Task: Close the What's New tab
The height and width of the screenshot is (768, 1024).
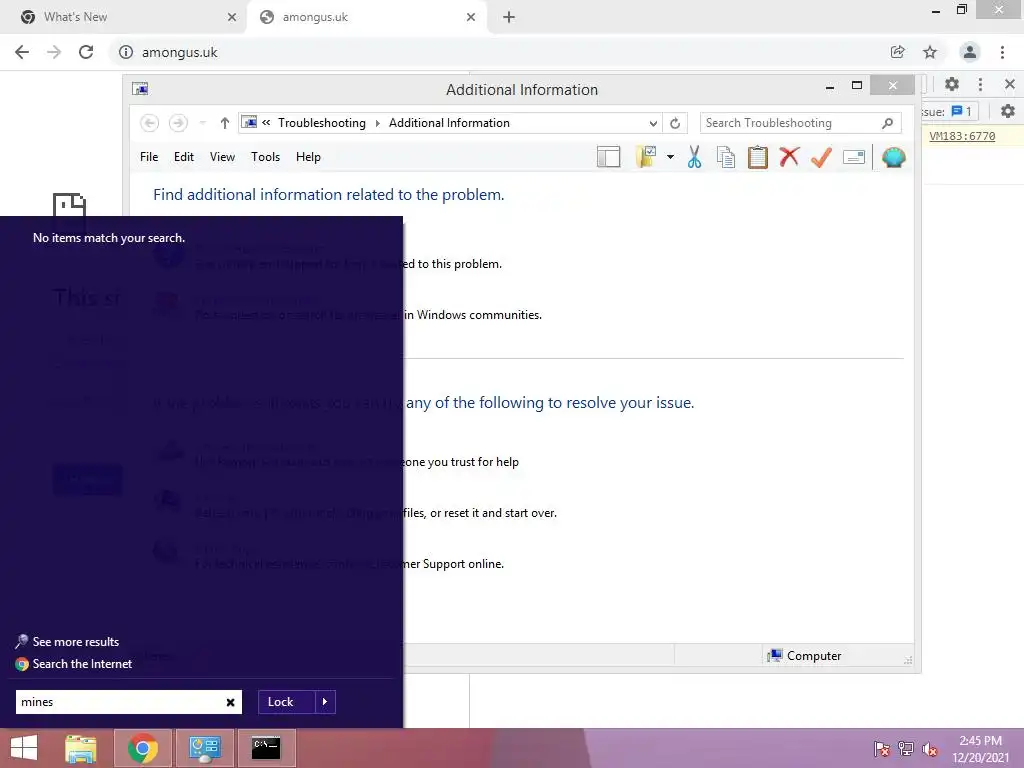Action: pos(232,17)
